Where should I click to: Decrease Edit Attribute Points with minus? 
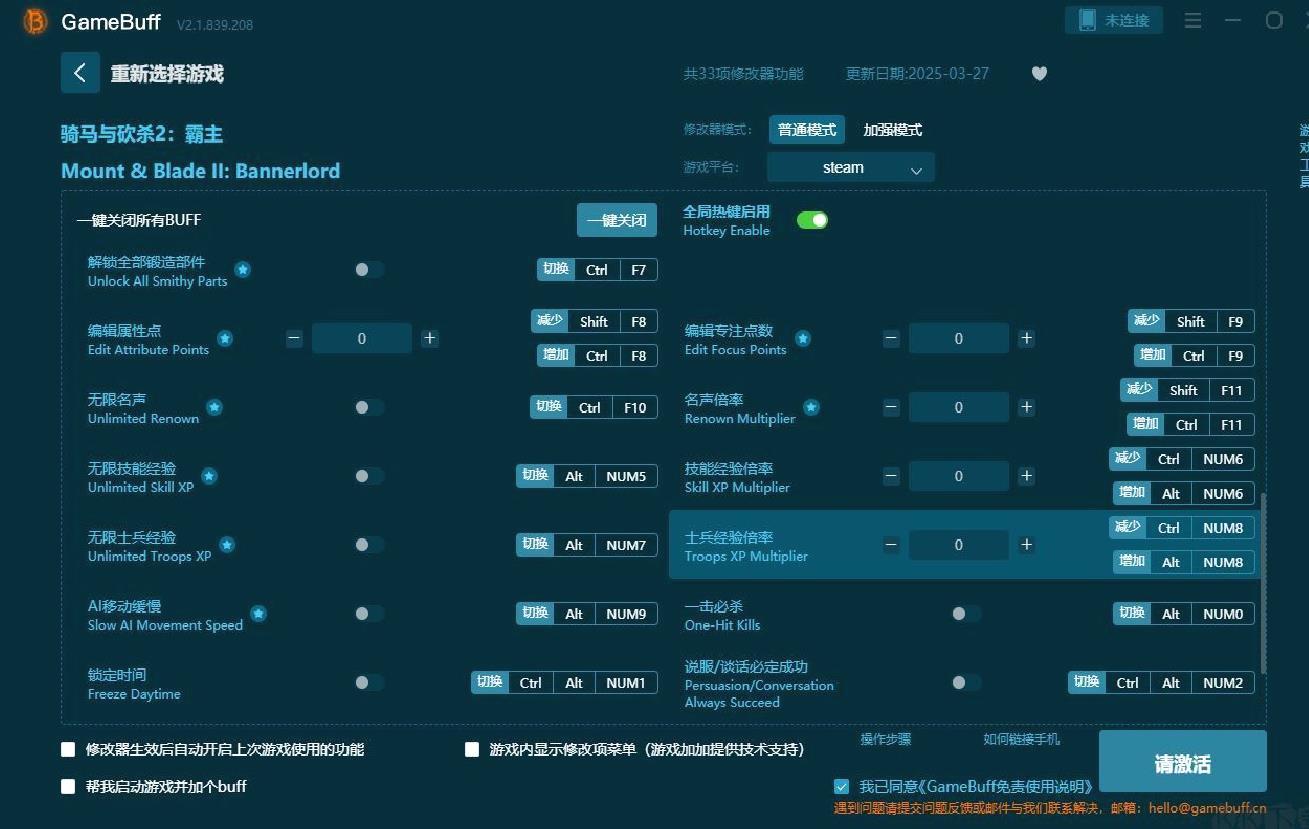[294, 338]
